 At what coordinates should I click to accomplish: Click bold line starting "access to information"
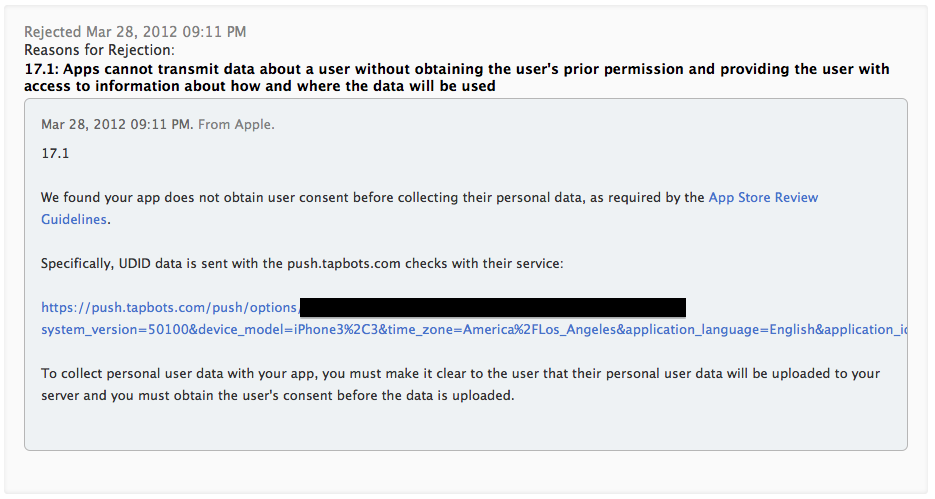[x=260, y=87]
